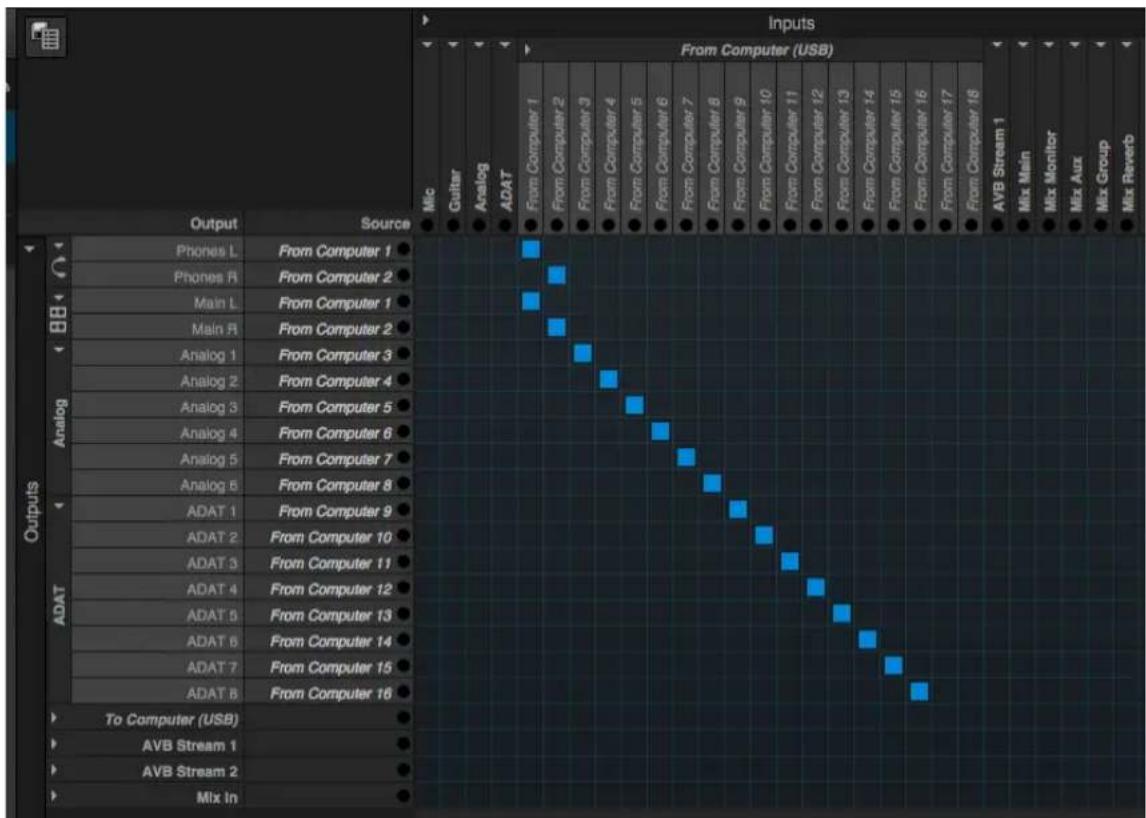1146x818 pixels.
Task: Toggle ADAT 1 routing from Computer 9
Action: (x=738, y=510)
